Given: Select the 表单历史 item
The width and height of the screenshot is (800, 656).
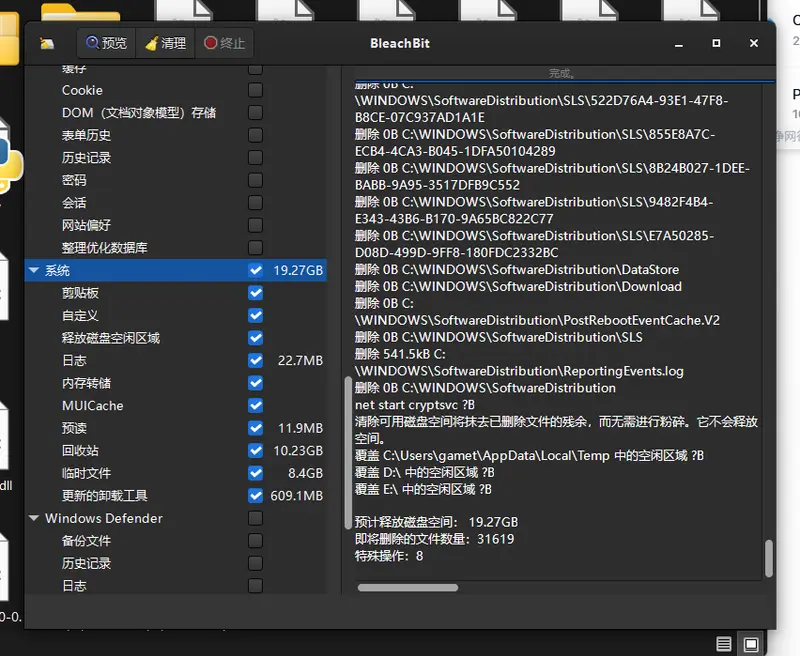Looking at the screenshot, I should click(x=86, y=135).
